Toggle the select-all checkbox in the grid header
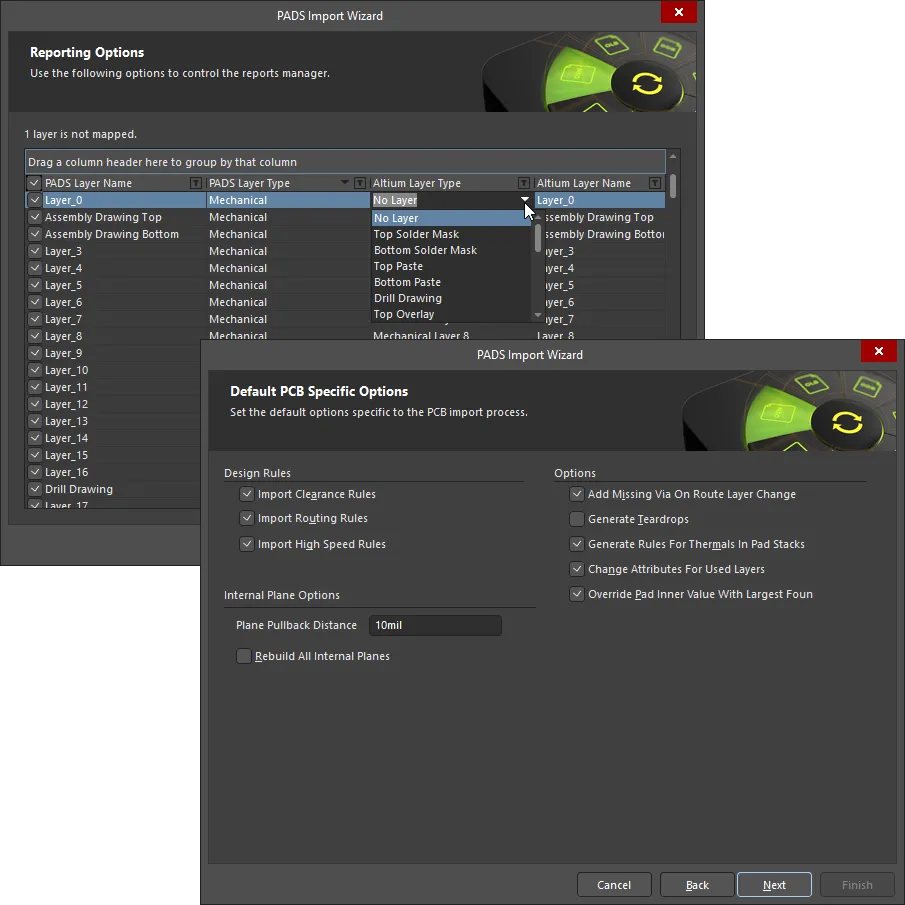 [33, 183]
